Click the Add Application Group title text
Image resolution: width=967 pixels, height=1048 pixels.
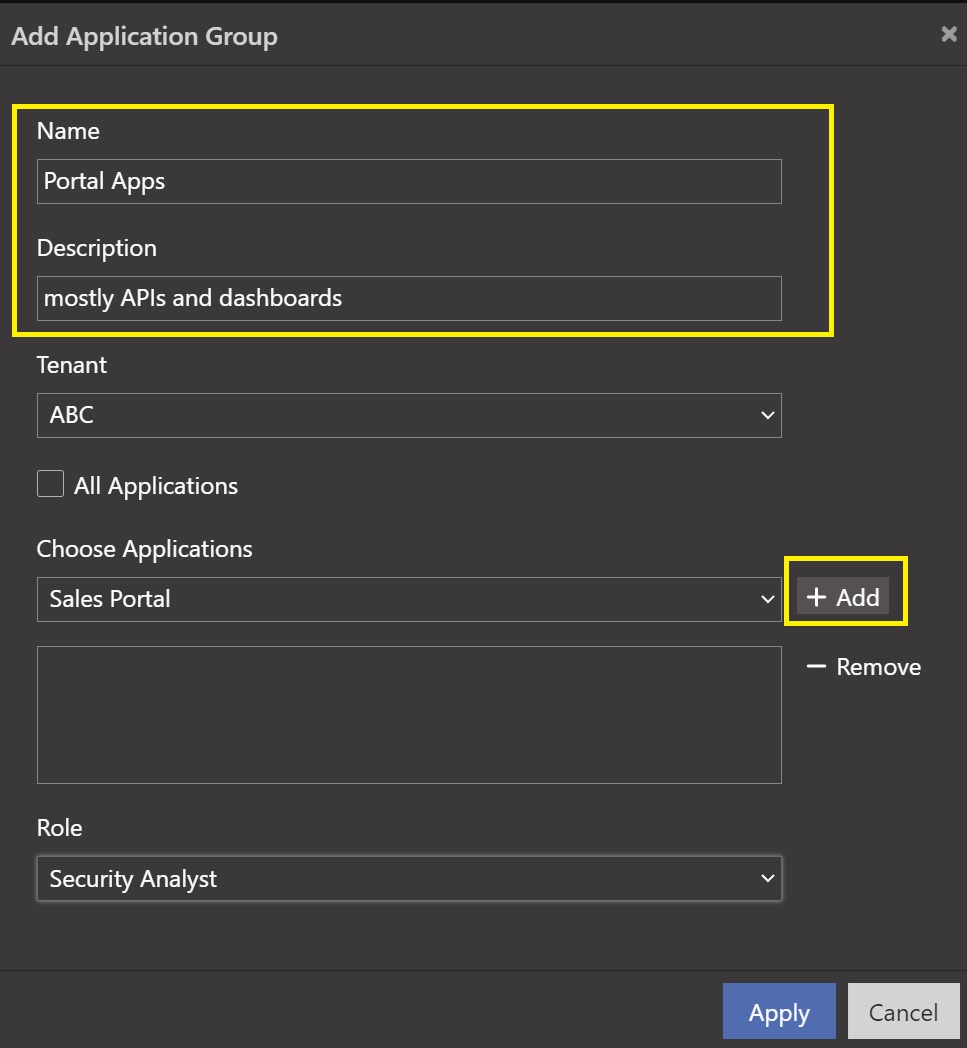coord(144,37)
